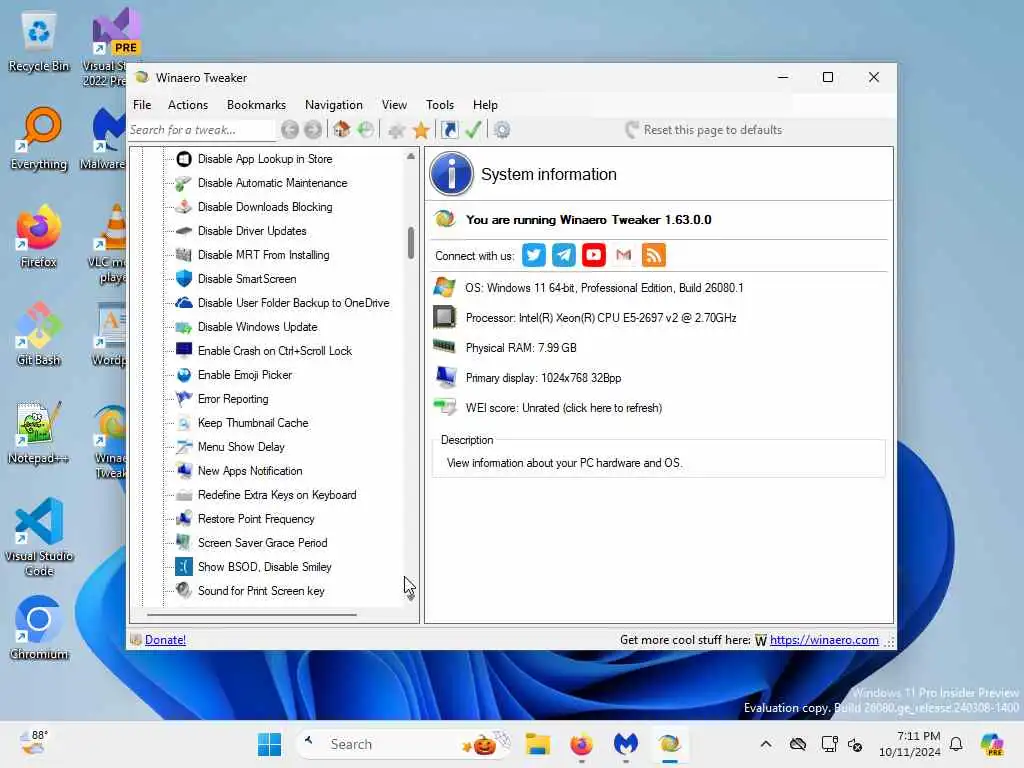Open the View menu
This screenshot has width=1024, height=768.
click(x=394, y=104)
